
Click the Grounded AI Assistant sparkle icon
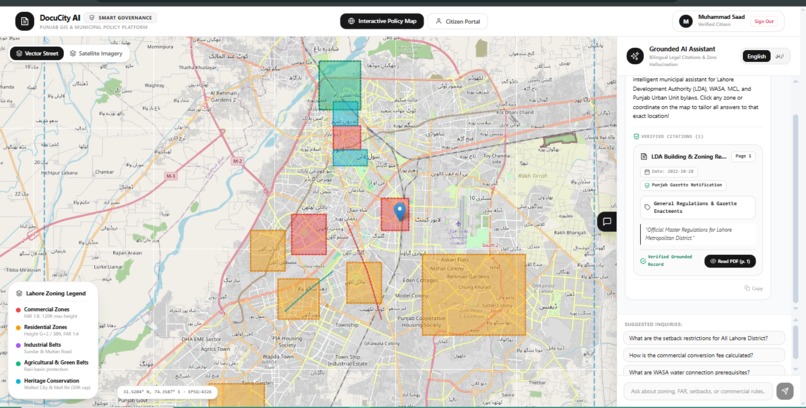click(x=635, y=55)
